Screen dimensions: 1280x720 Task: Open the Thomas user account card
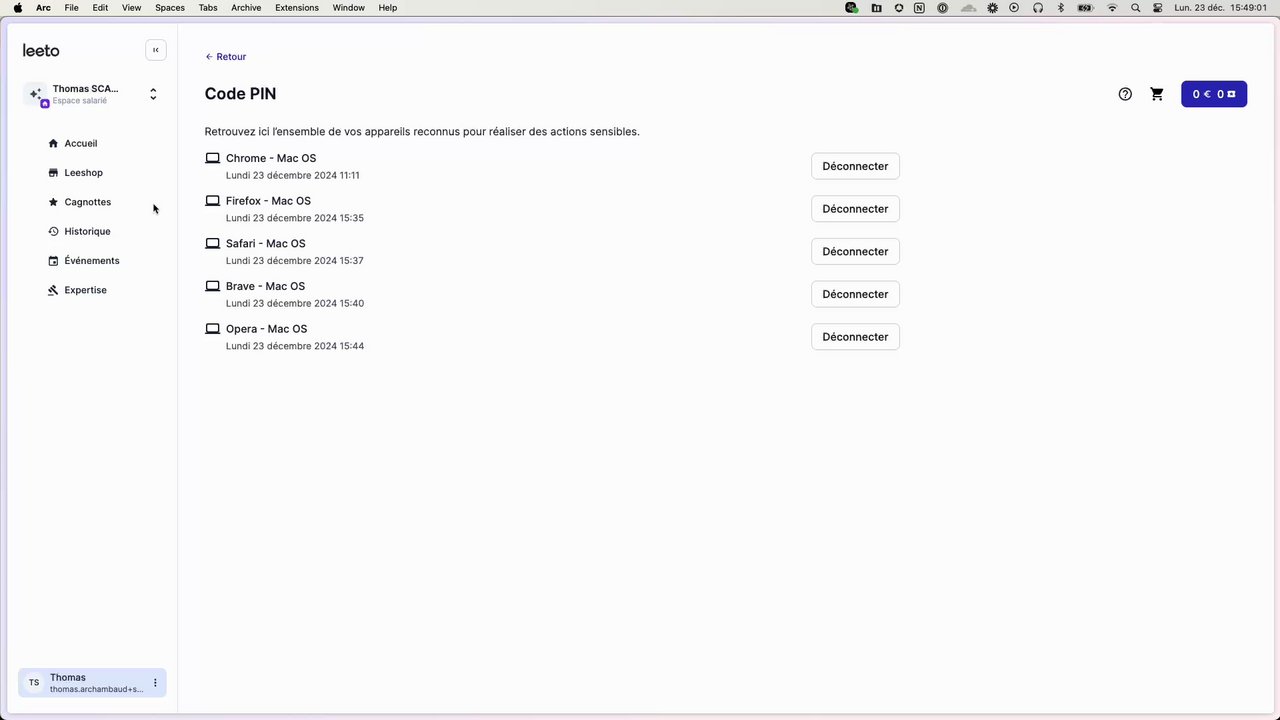tap(92, 683)
